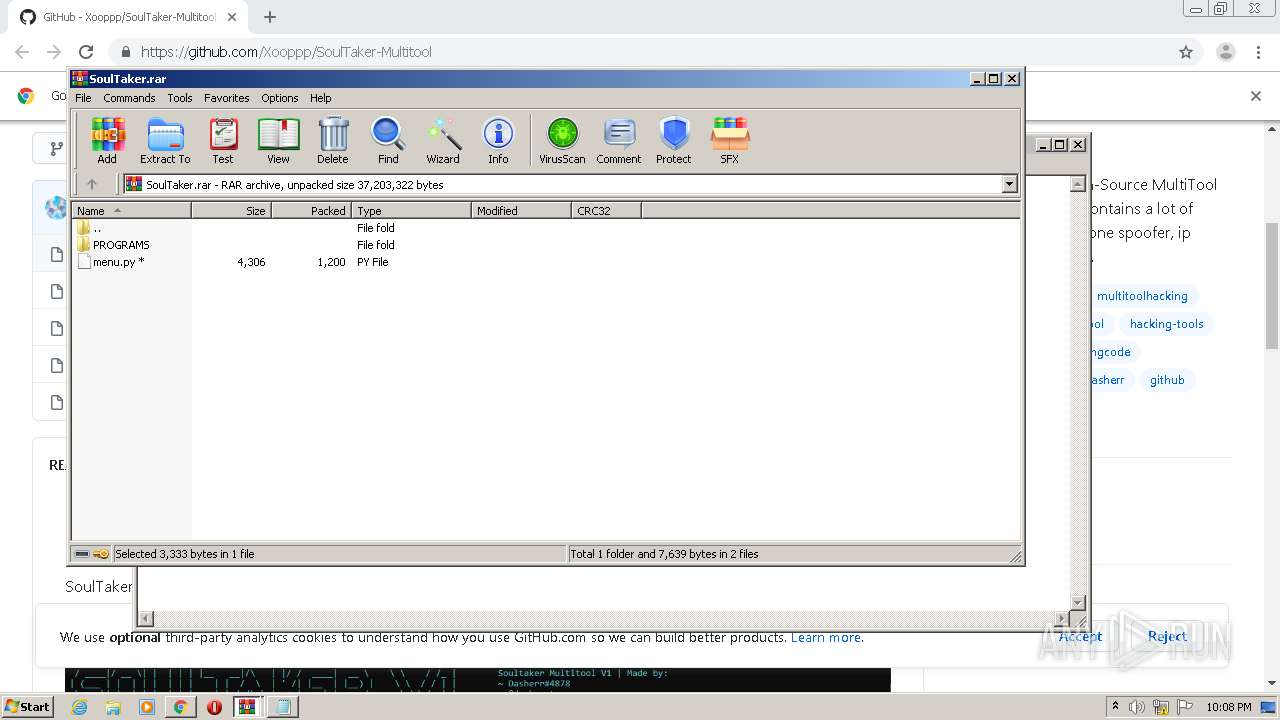
Task: Open the Comment tool
Action: 619,140
